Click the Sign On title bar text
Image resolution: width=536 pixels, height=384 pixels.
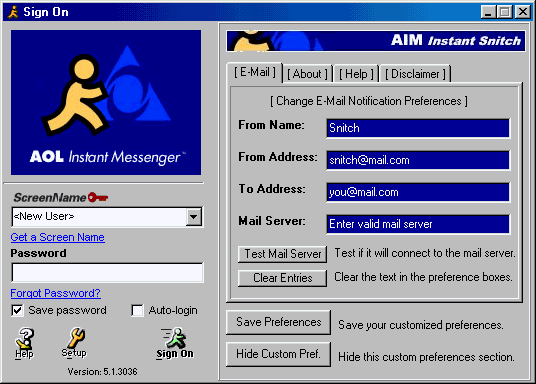pos(46,12)
